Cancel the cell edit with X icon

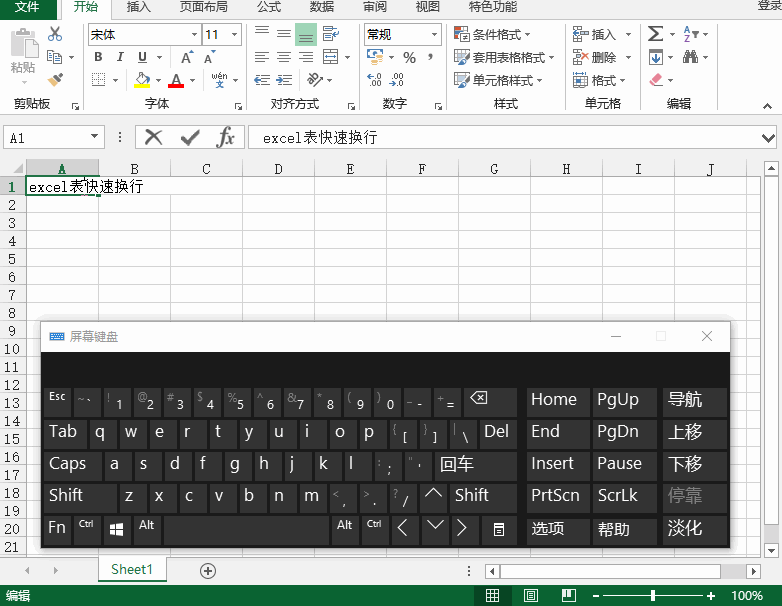click(x=153, y=137)
